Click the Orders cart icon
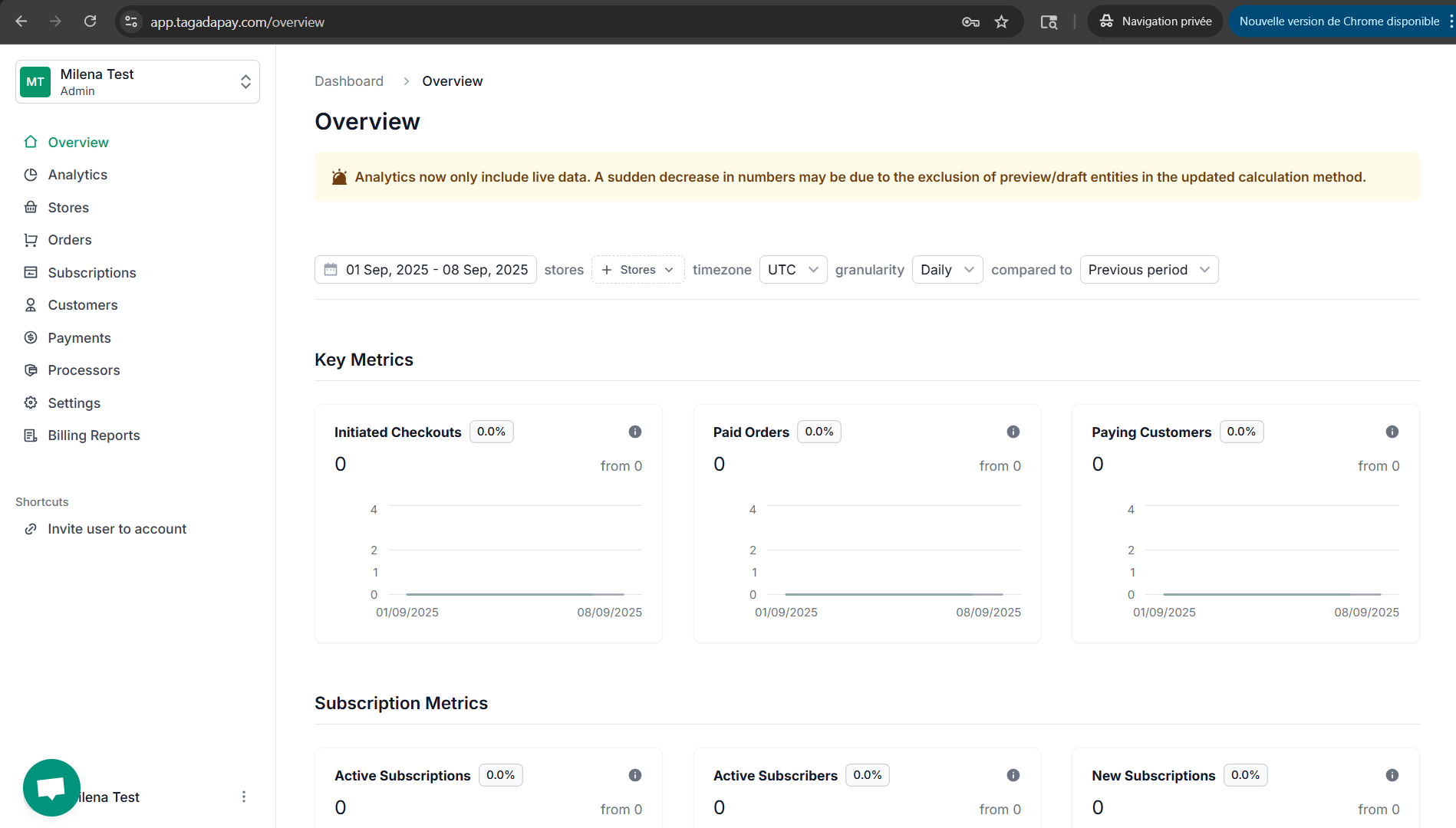Screen dimensions: 1456x828 point(31,240)
